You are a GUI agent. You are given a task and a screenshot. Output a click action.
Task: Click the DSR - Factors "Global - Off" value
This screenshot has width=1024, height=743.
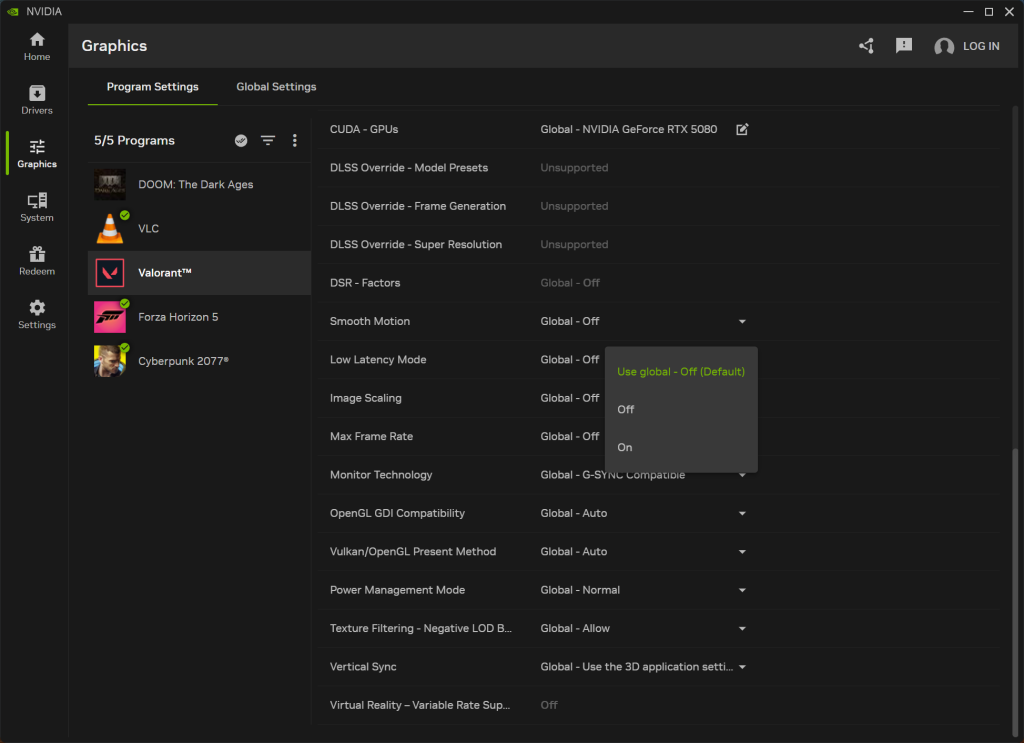tap(569, 283)
